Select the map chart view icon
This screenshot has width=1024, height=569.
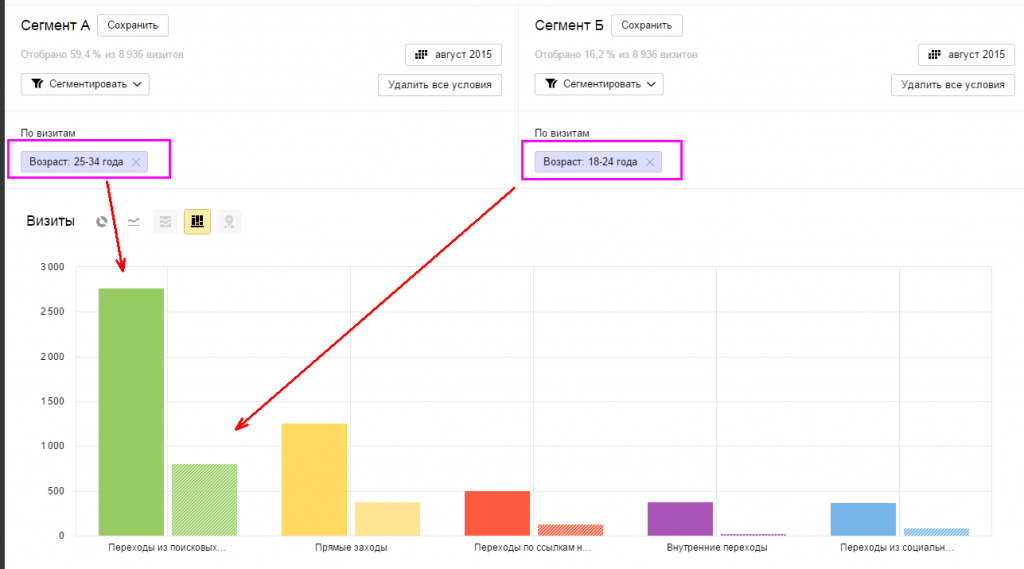point(229,222)
